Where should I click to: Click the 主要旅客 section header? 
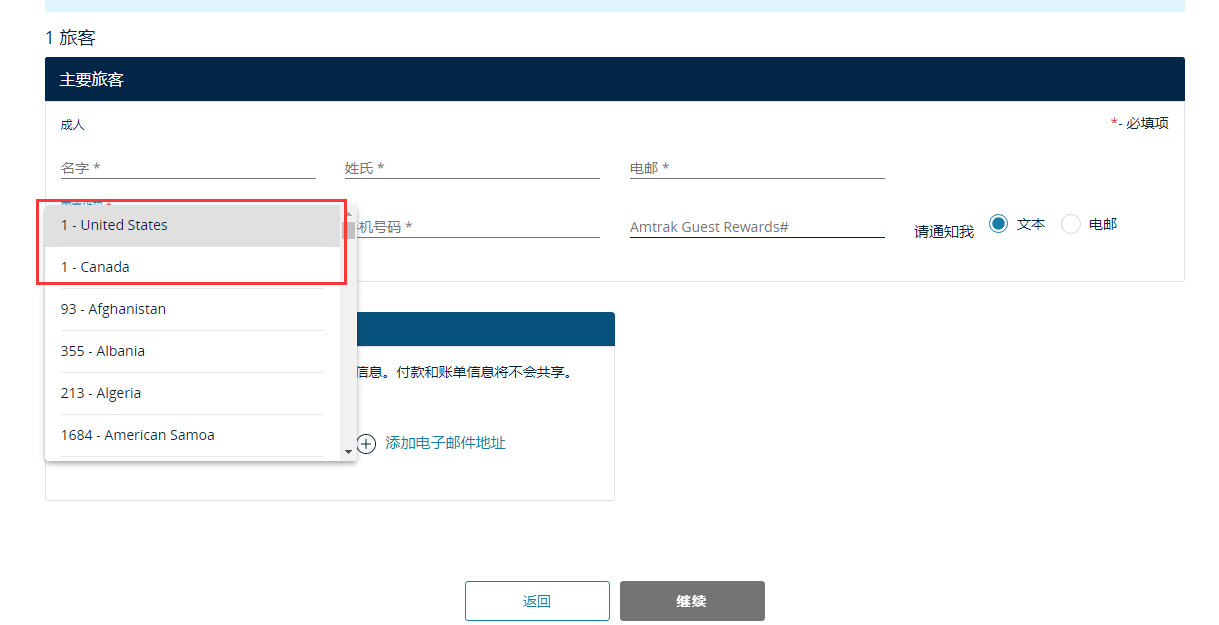pyautogui.click(x=615, y=79)
